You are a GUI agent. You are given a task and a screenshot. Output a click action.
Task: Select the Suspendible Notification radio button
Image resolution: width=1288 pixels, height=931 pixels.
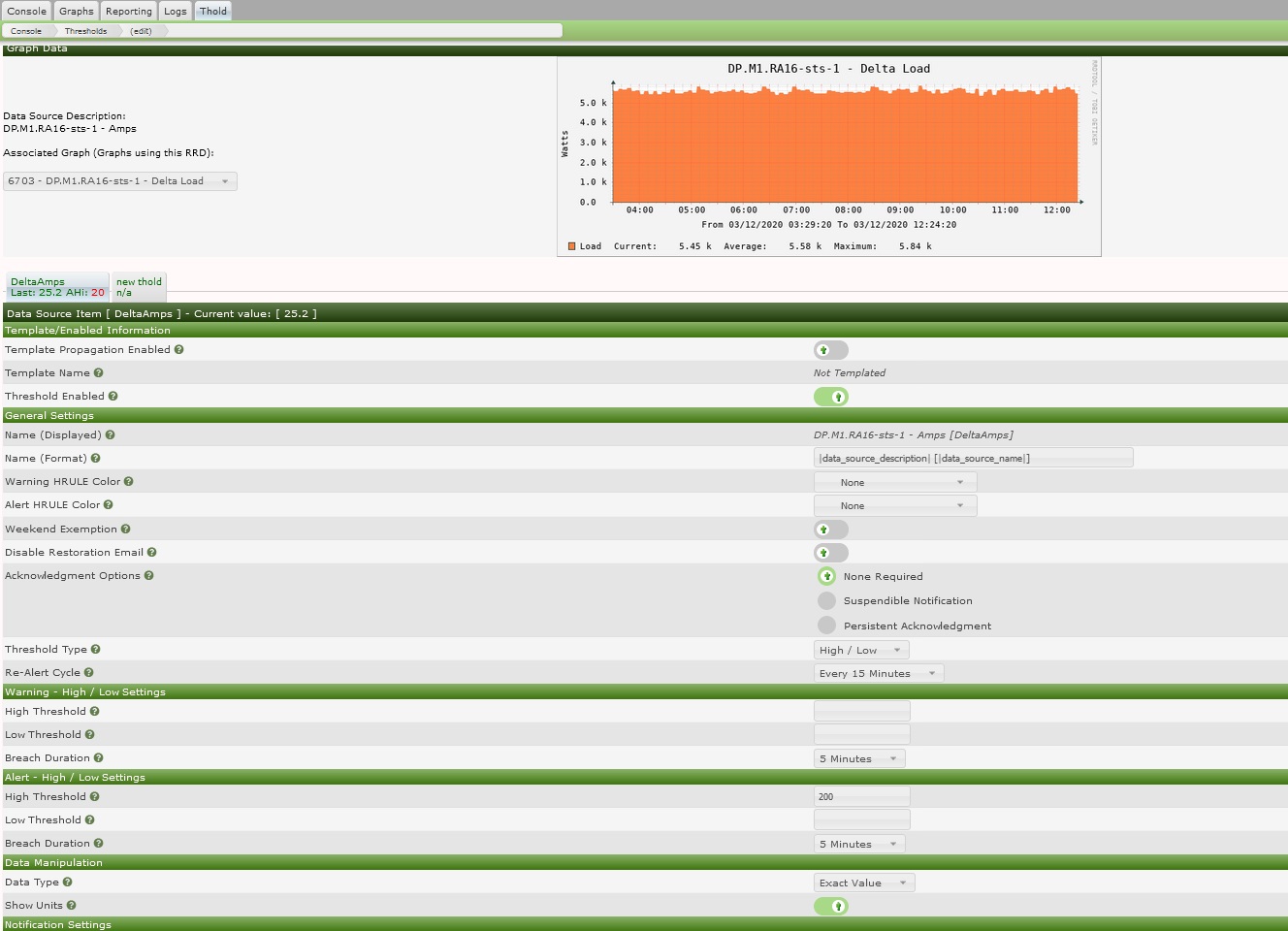click(x=826, y=600)
